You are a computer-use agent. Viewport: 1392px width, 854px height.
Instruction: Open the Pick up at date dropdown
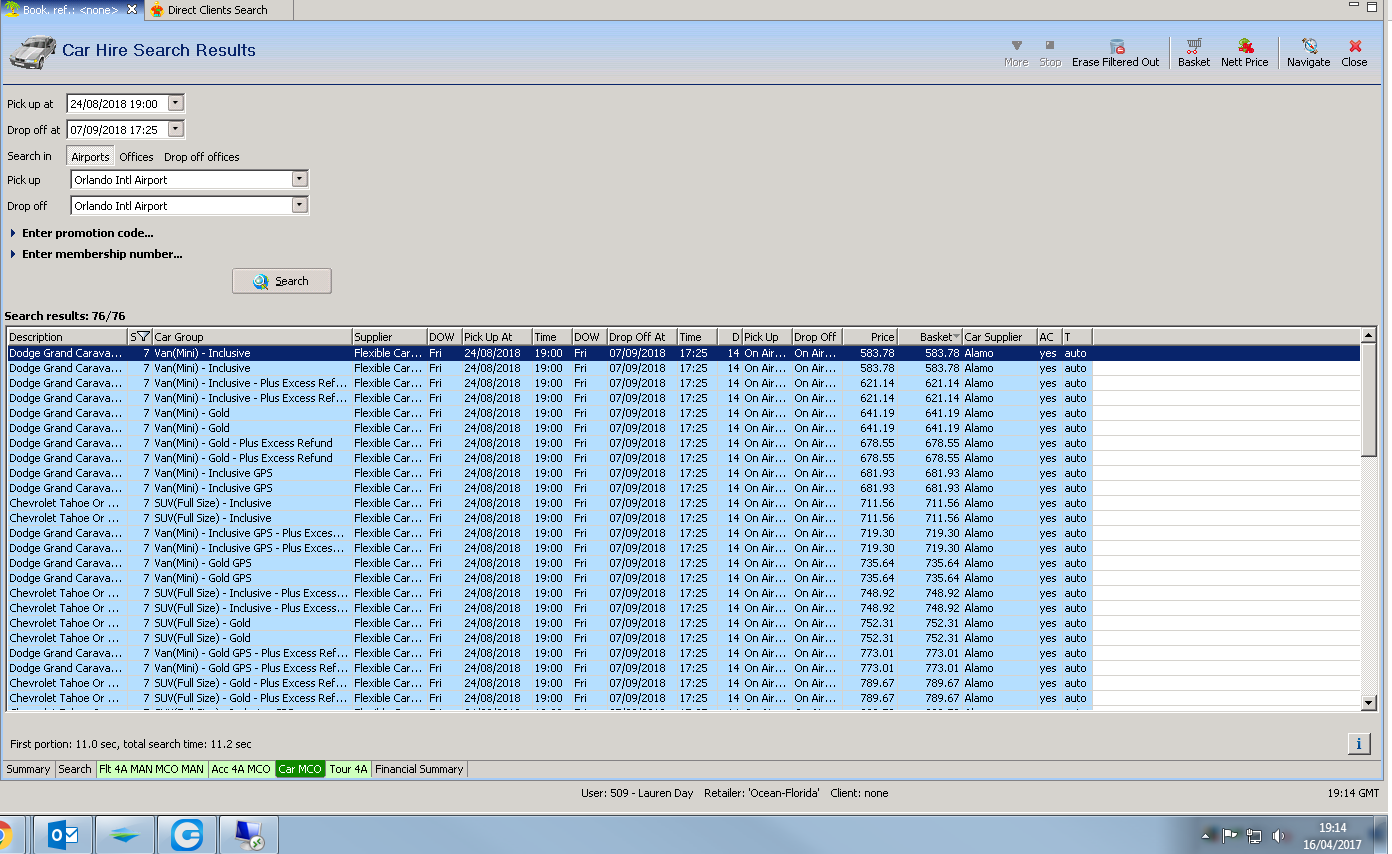(x=176, y=103)
